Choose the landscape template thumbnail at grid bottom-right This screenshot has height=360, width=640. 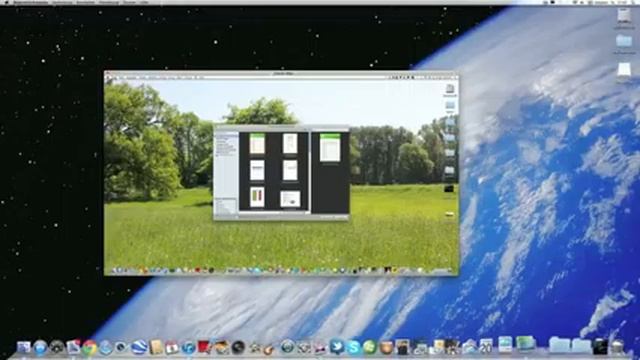click(290, 199)
